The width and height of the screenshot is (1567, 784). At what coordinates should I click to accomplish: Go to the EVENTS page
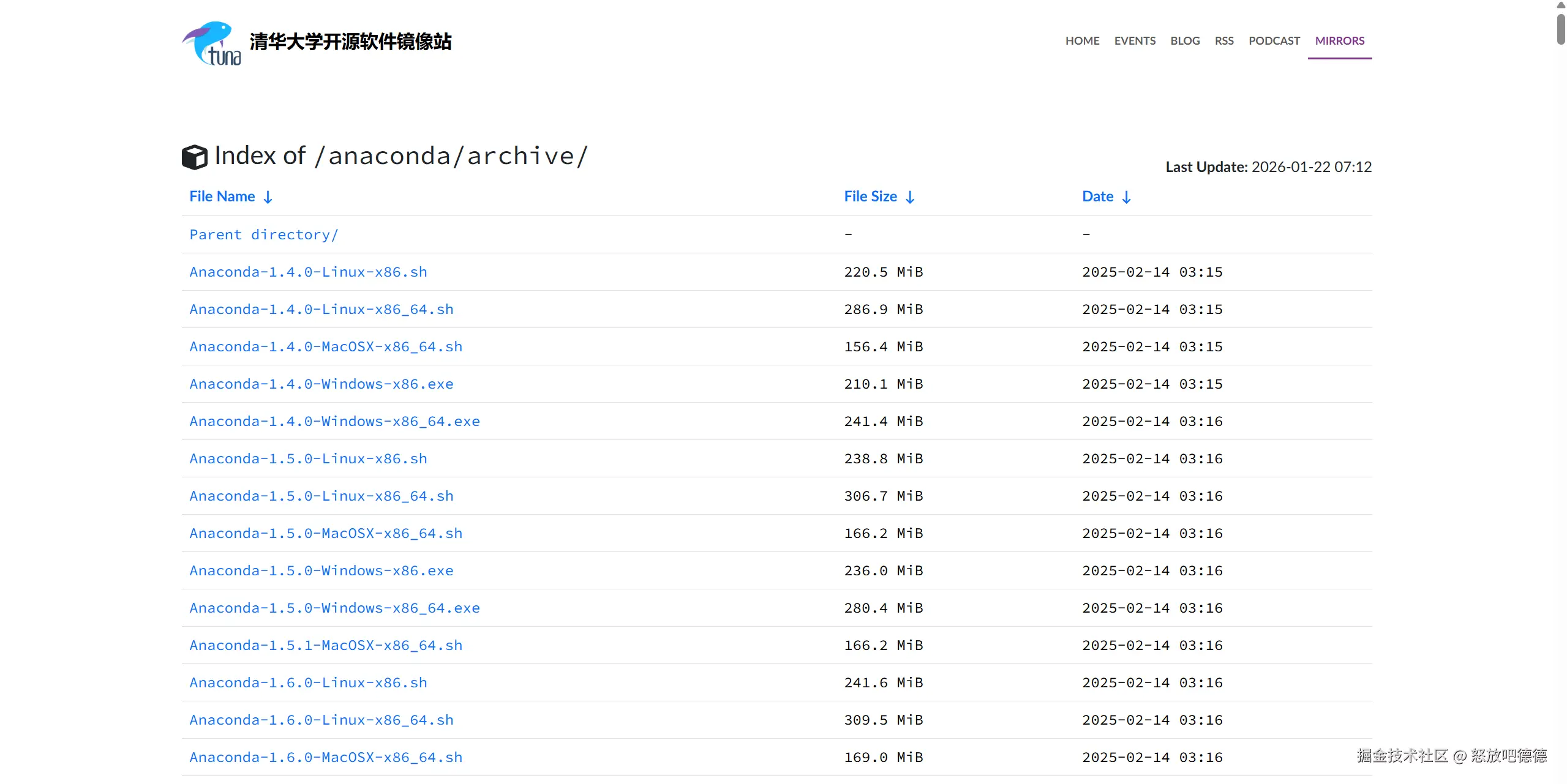pos(1135,41)
